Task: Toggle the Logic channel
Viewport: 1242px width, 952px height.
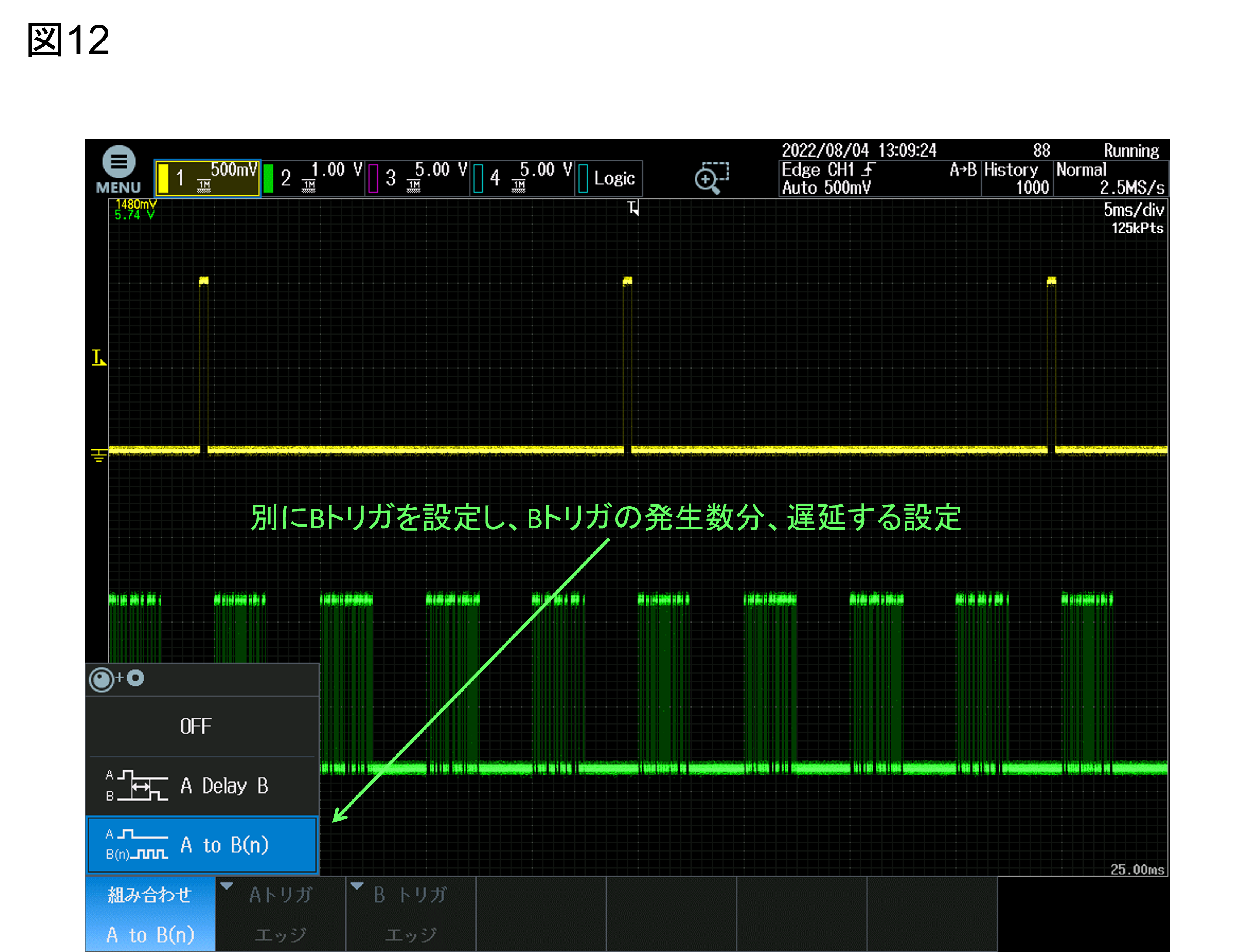Action: coord(609,178)
